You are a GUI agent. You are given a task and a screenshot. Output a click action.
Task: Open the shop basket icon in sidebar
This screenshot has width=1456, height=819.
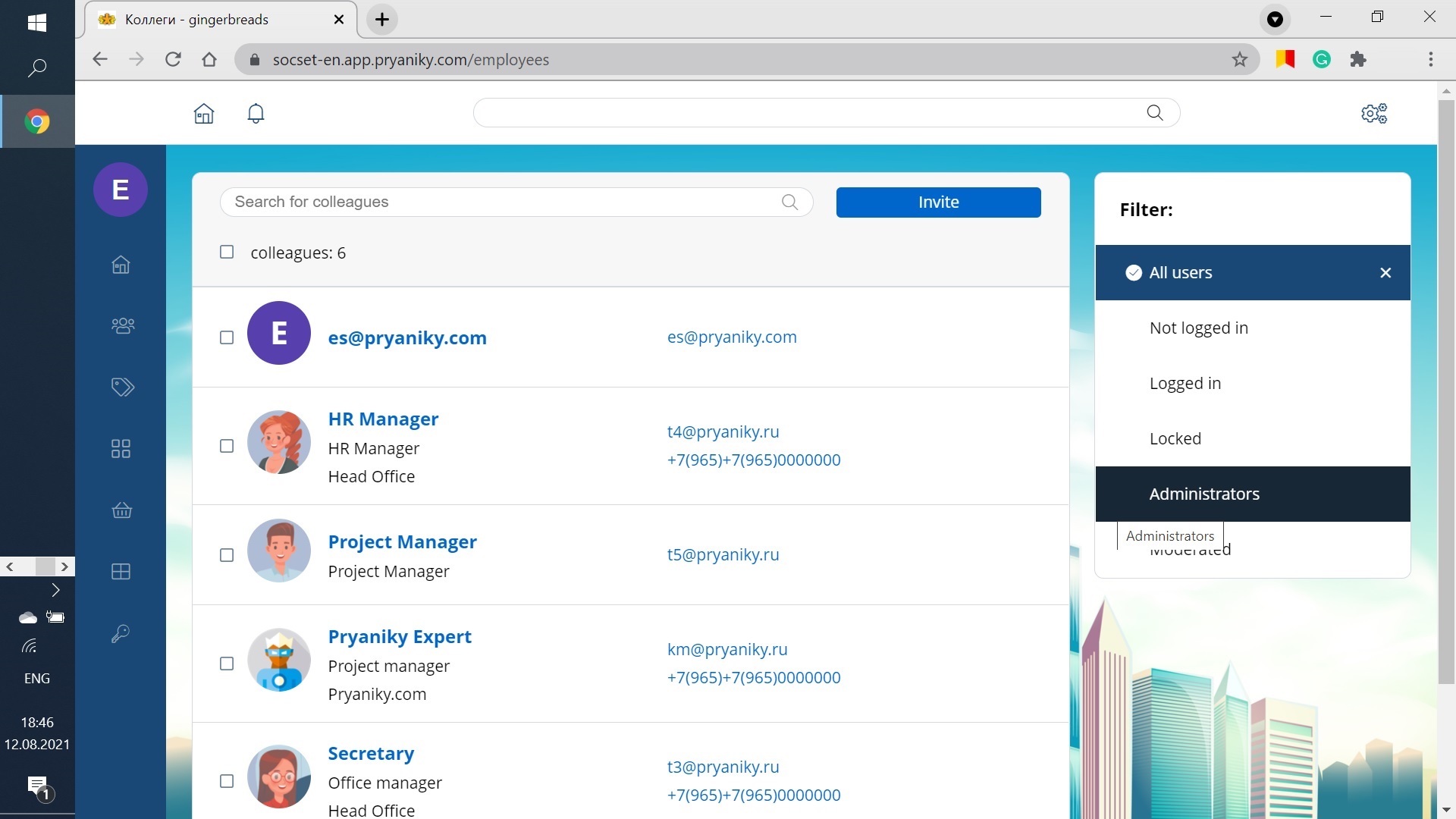(121, 510)
